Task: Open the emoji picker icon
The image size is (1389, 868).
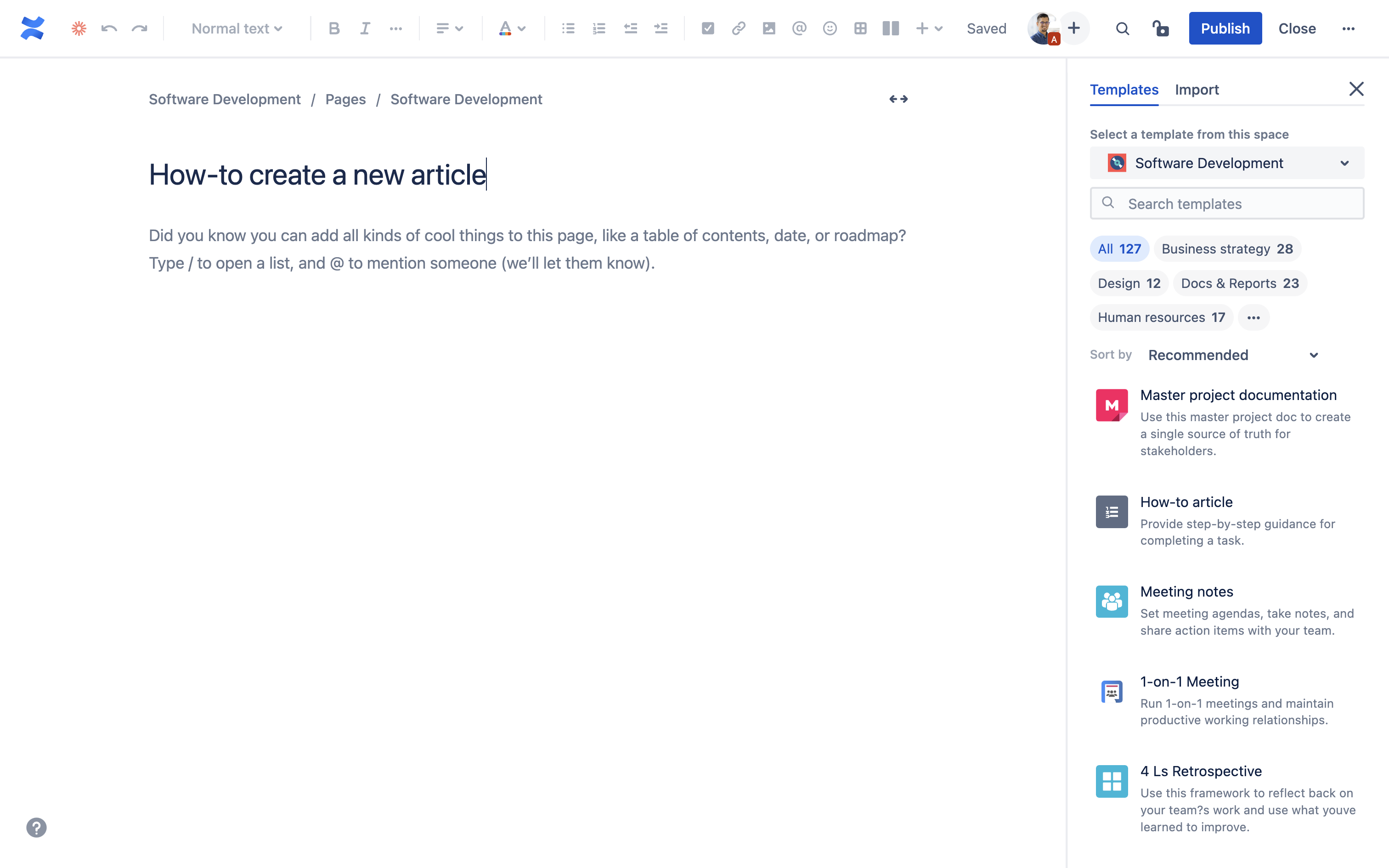Action: [830, 28]
